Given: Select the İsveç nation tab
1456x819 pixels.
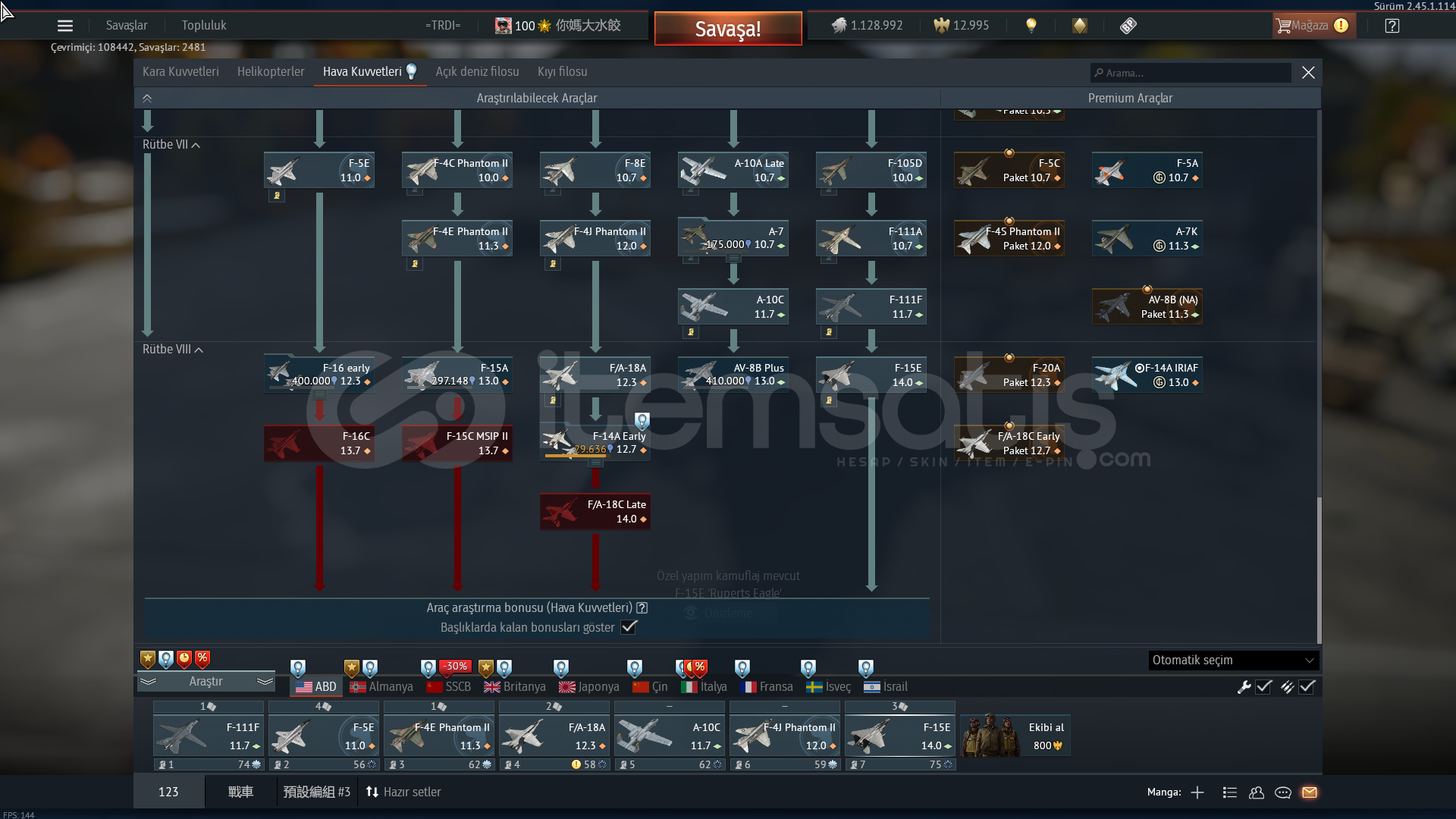Looking at the screenshot, I should coord(829,687).
